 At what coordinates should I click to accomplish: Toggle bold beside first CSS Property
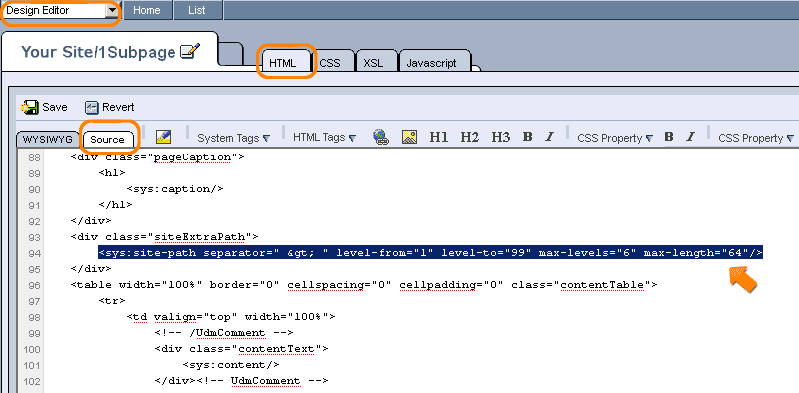pos(669,137)
